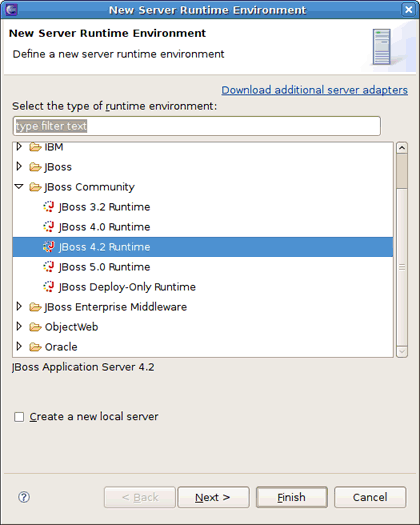Select the ObjectWeb label
Screen dimensions: 420x525
coord(71,327)
